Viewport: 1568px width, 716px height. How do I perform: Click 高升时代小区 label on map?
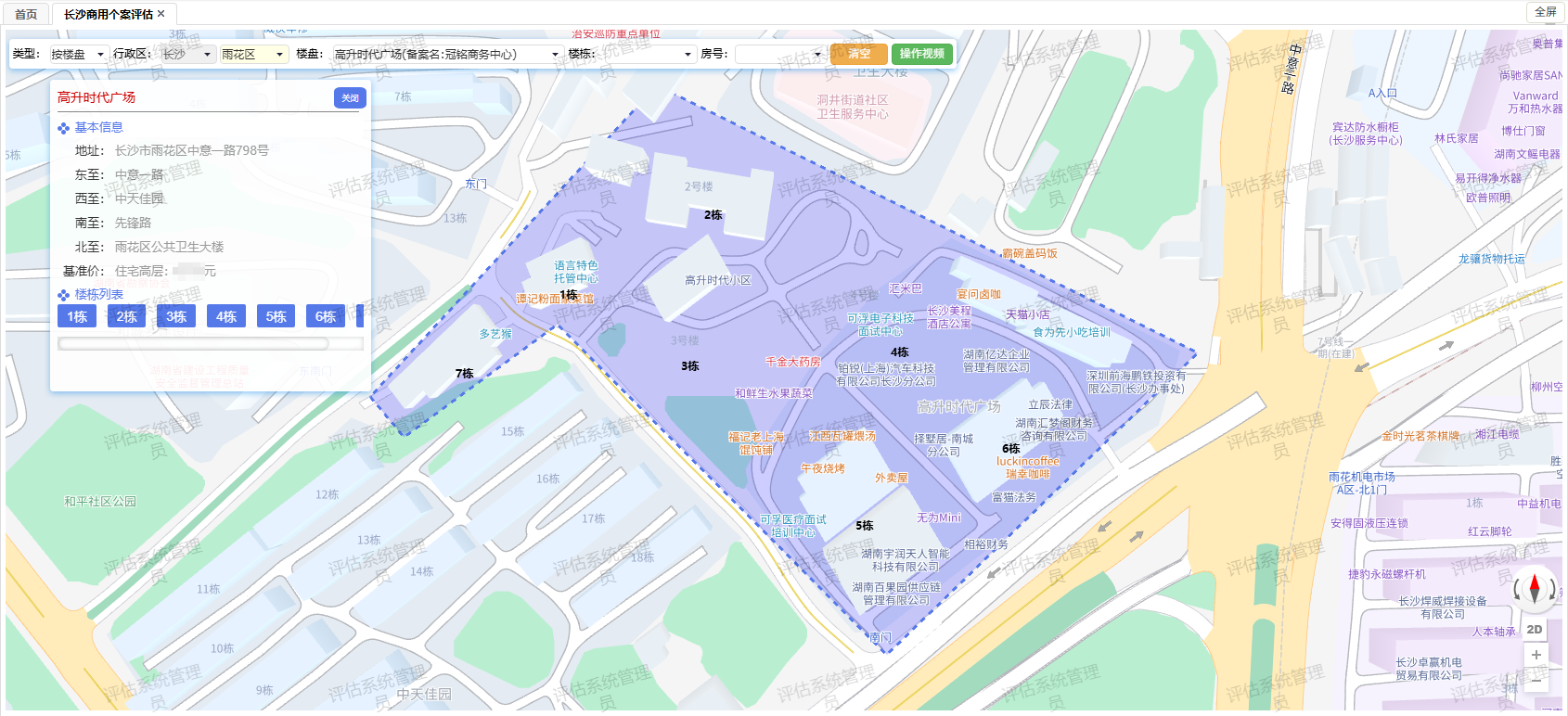coord(718,280)
